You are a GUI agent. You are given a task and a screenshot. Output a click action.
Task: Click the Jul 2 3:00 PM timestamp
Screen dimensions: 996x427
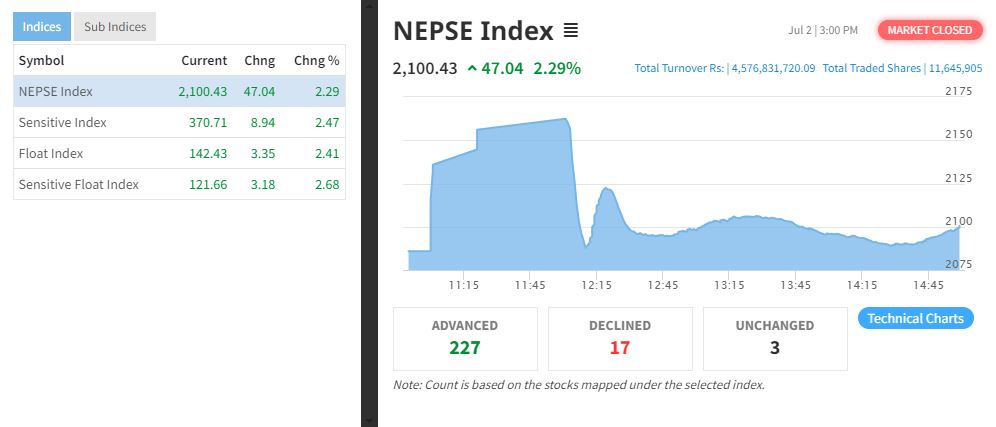823,30
